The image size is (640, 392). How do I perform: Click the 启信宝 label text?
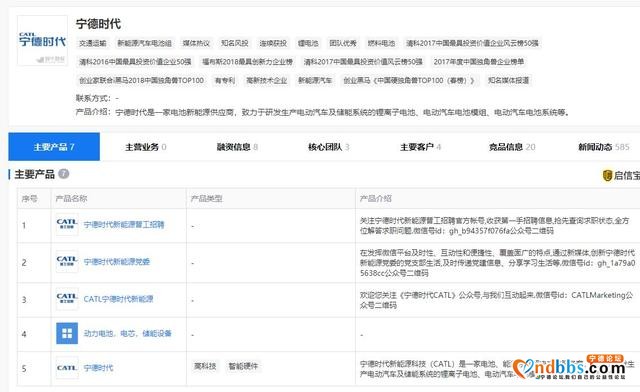[x=627, y=176]
